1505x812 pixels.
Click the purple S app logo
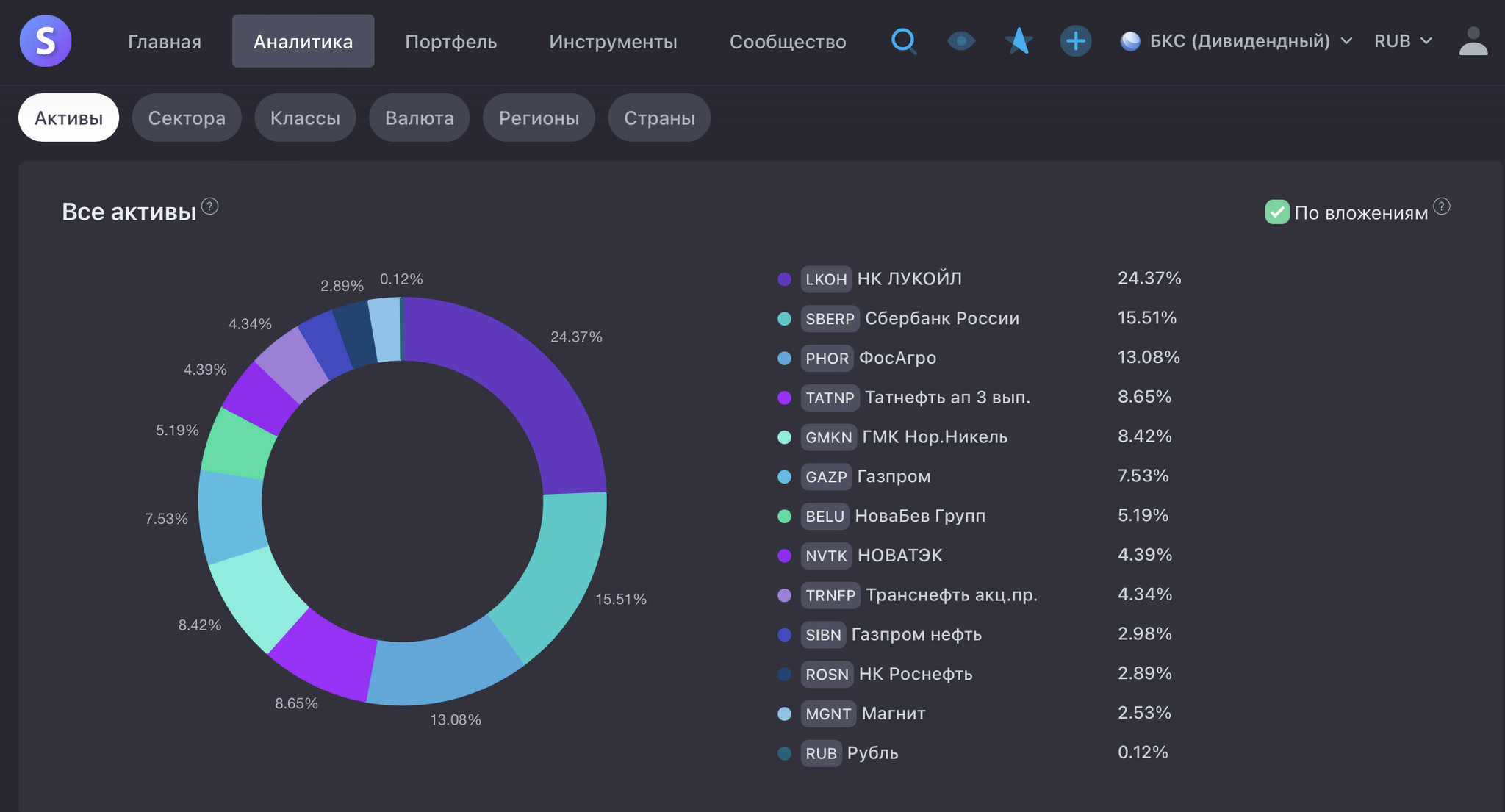pos(46,41)
